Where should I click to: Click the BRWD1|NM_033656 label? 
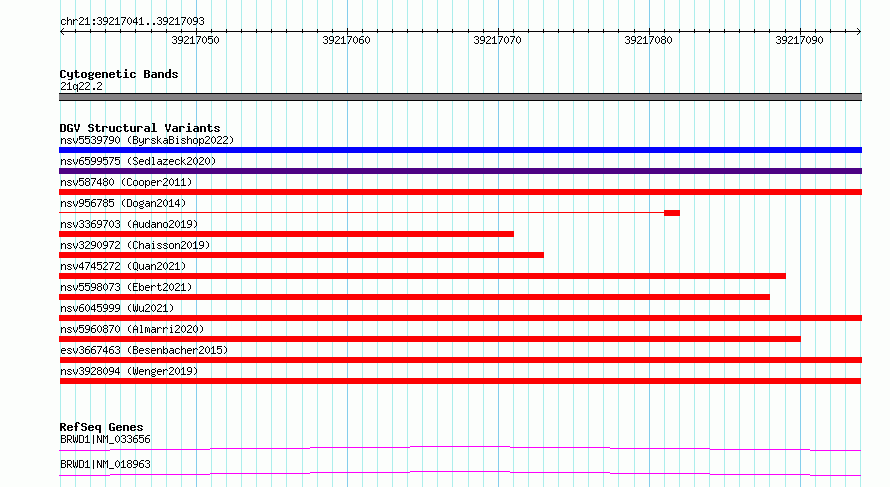coord(105,439)
